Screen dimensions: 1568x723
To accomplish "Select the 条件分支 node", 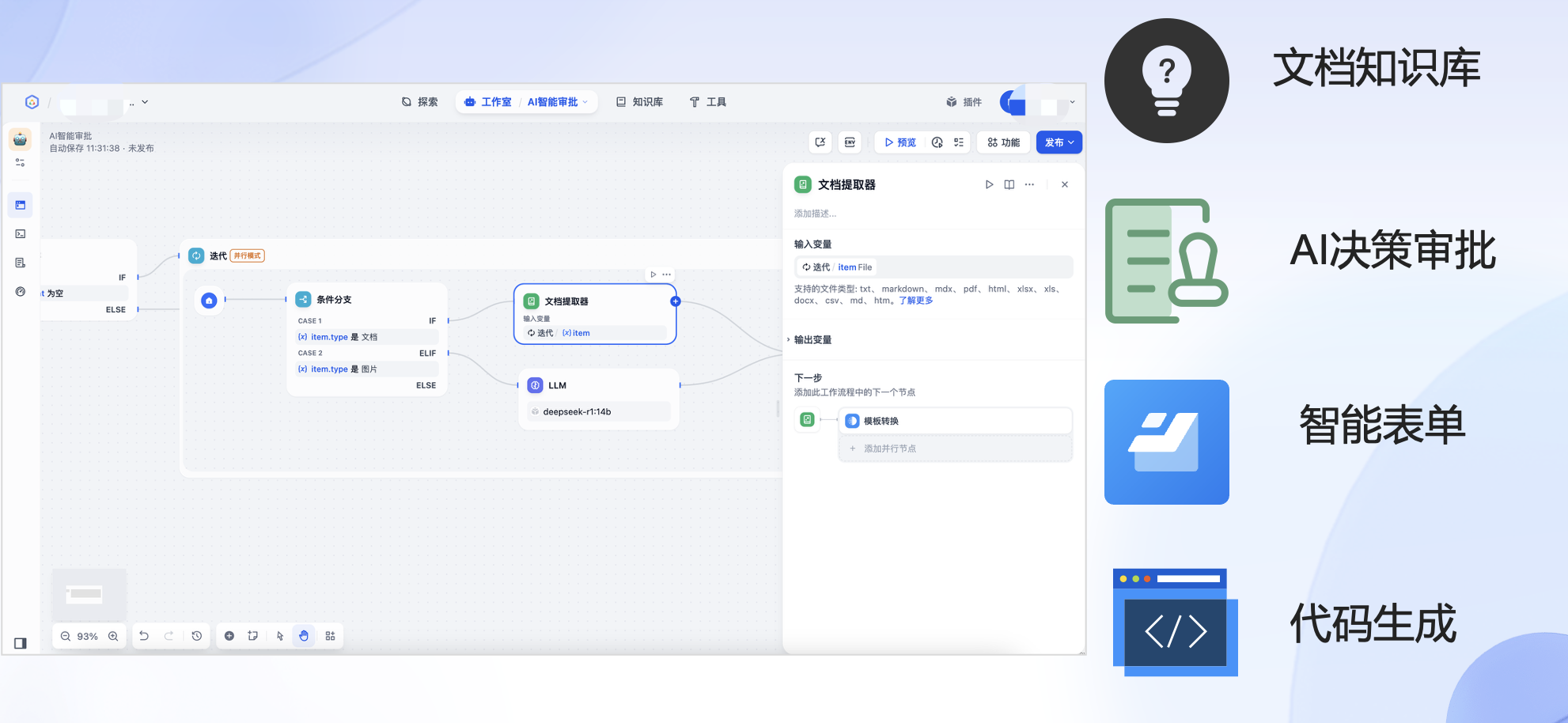I will [x=367, y=339].
